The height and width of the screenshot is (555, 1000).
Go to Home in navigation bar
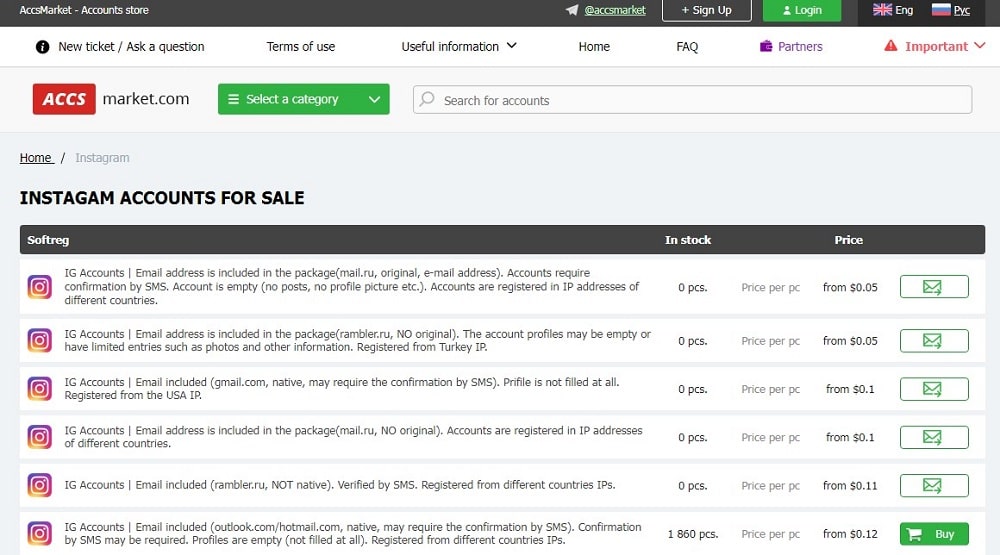594,47
